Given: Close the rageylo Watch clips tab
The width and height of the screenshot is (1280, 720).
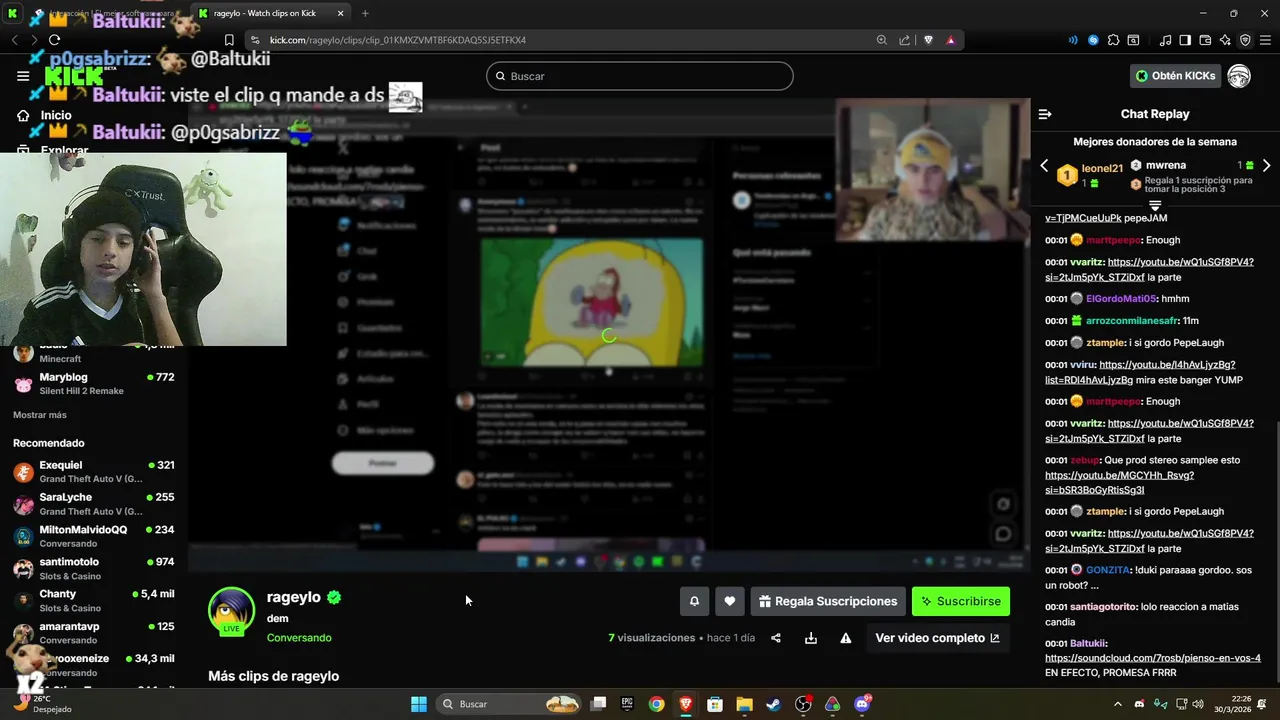Looking at the screenshot, I should (340, 13).
